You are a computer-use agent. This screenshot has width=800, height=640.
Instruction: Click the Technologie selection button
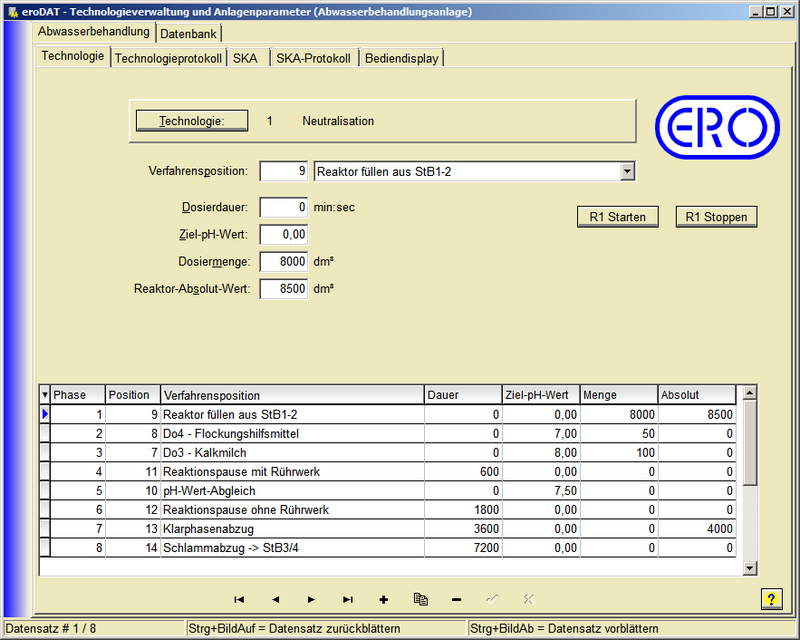(192, 121)
